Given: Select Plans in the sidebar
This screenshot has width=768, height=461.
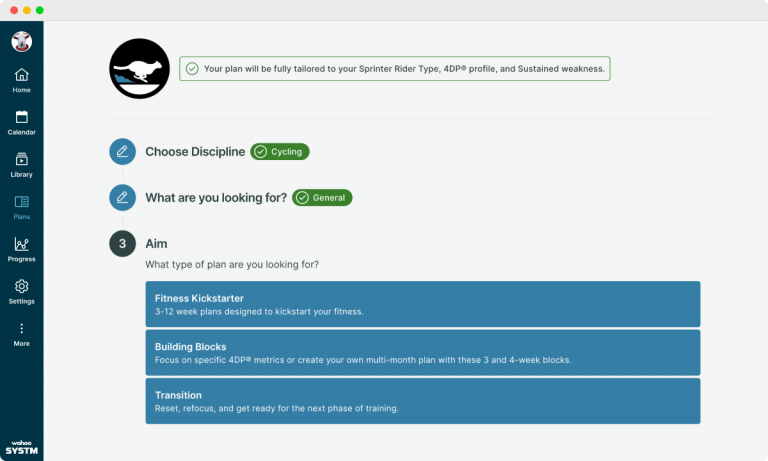Looking at the screenshot, I should click(x=22, y=207).
